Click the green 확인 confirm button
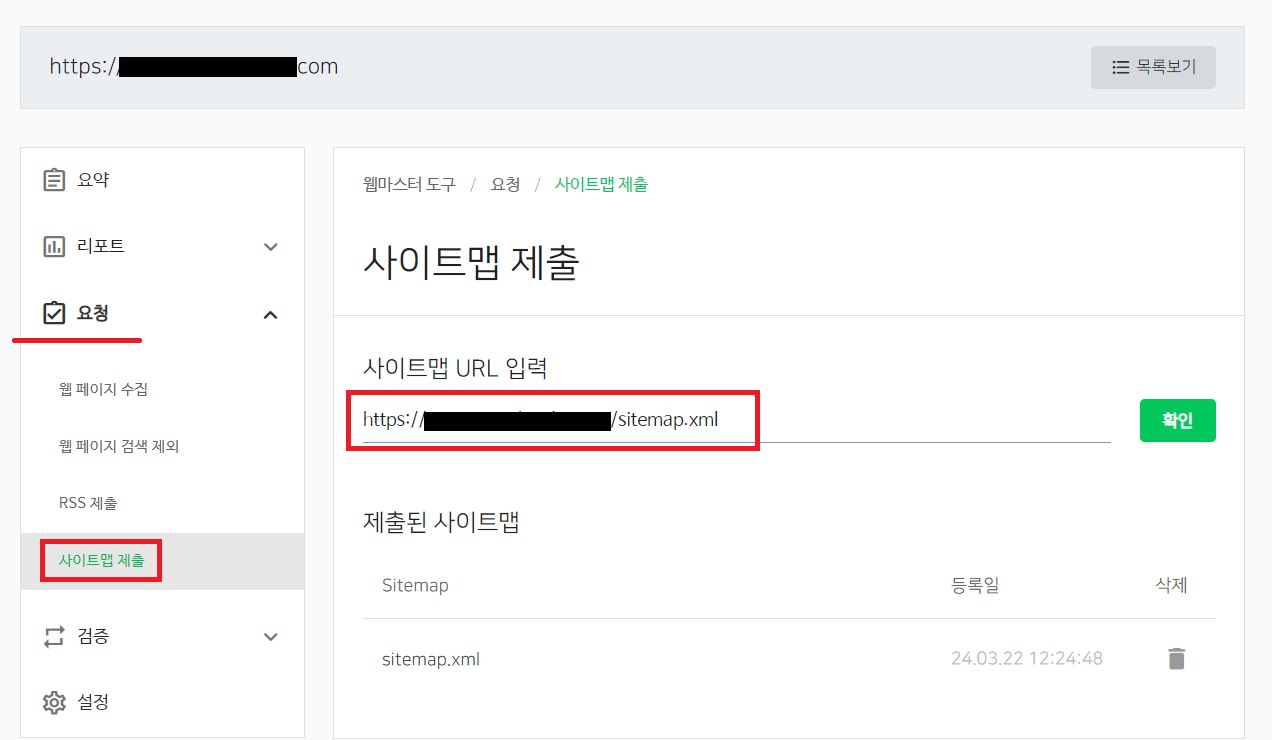1272x740 pixels. 1177,420
